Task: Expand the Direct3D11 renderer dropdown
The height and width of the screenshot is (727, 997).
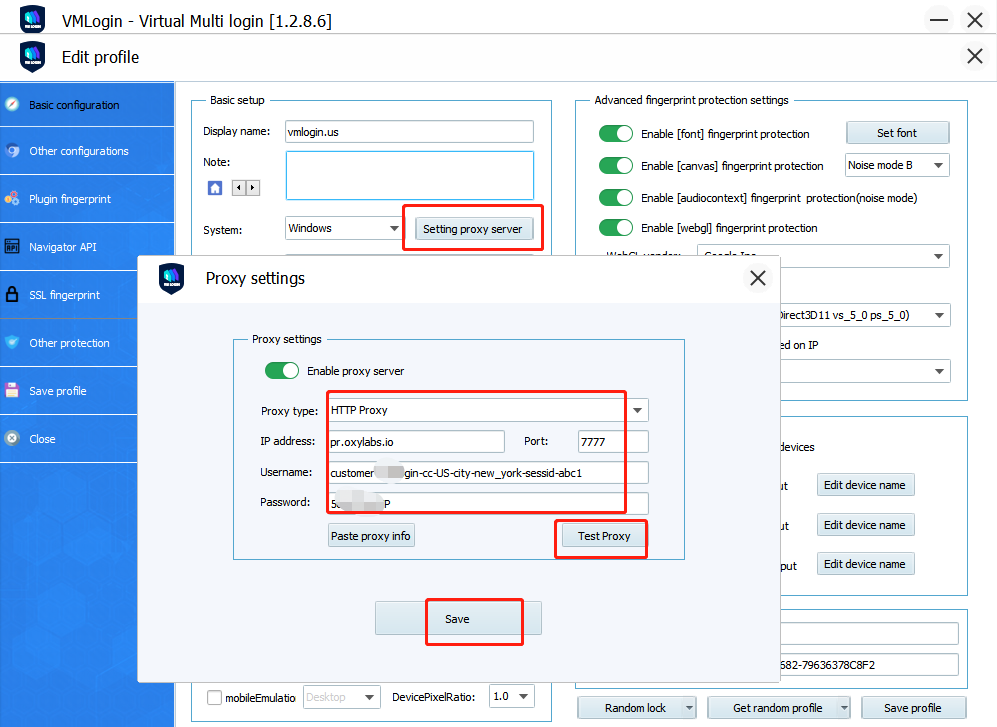Action: point(939,315)
